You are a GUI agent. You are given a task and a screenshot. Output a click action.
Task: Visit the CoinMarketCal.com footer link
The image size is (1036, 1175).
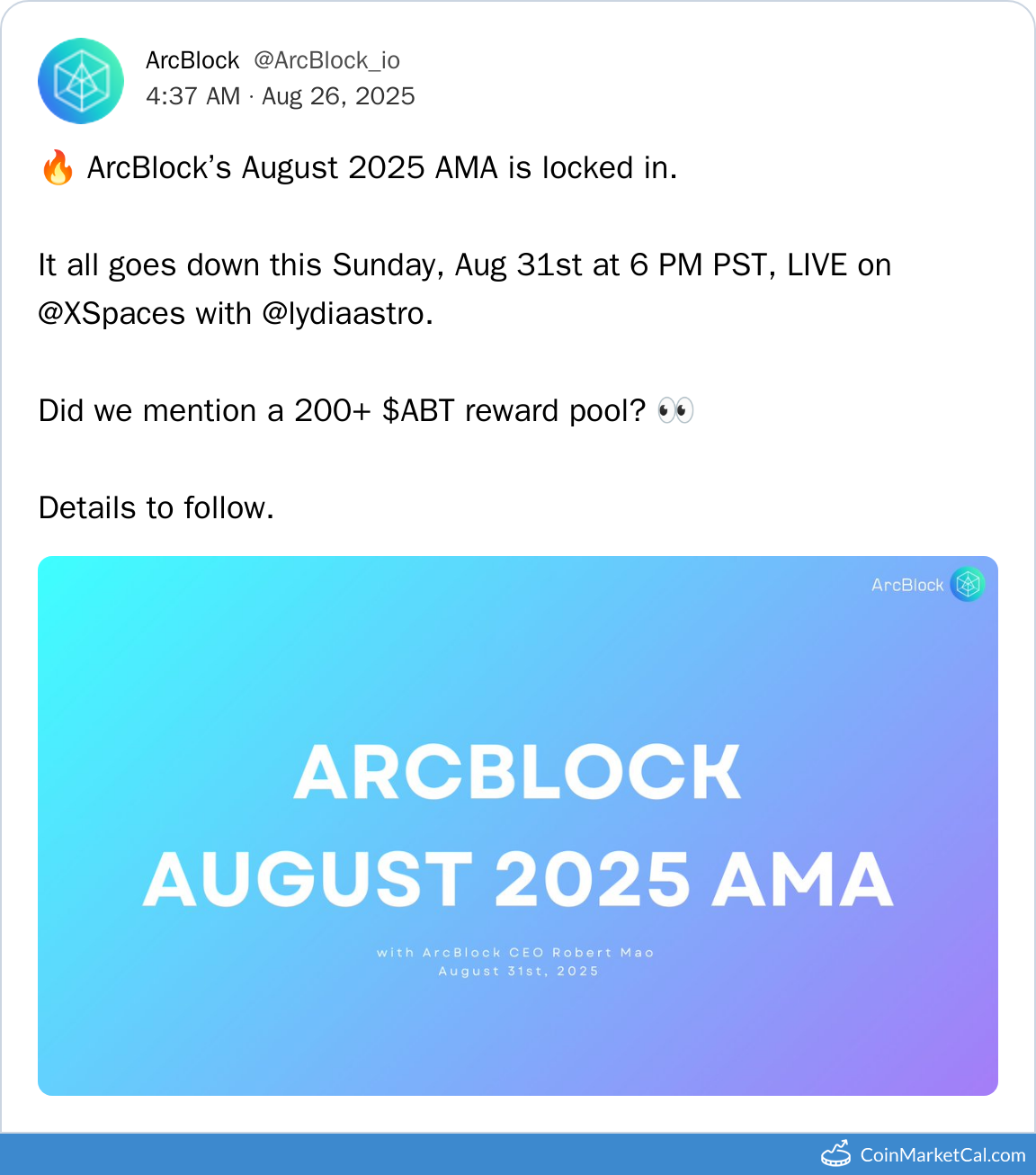[942, 1154]
